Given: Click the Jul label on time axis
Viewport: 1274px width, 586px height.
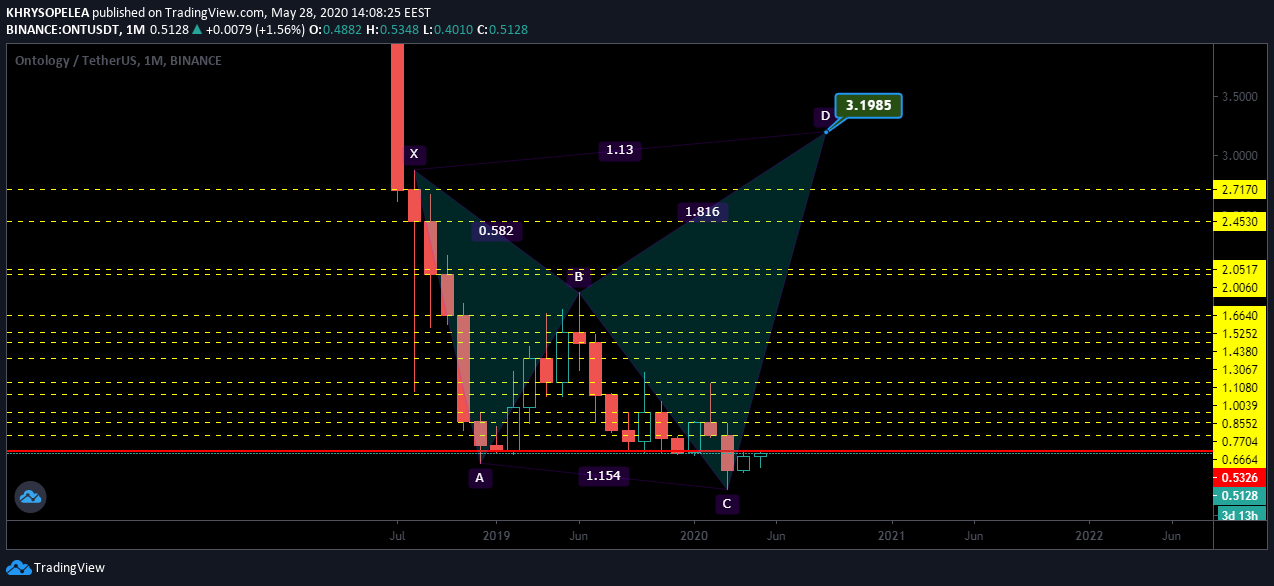Looking at the screenshot, I should (397, 536).
